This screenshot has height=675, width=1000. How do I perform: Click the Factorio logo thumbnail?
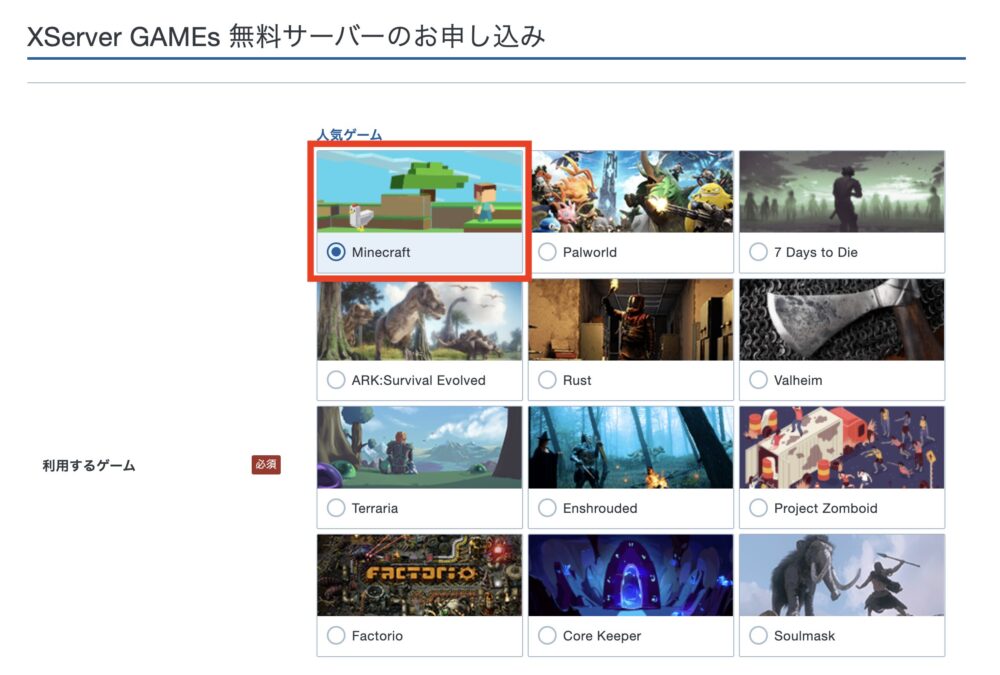tap(420, 575)
